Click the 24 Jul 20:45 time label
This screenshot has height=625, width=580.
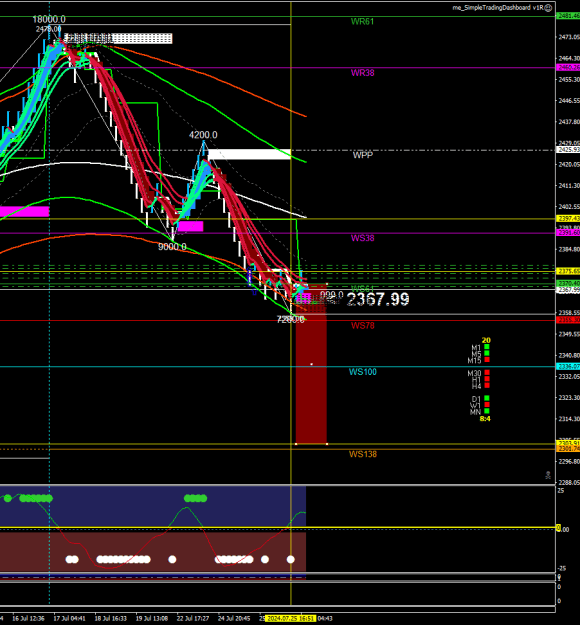234,619
